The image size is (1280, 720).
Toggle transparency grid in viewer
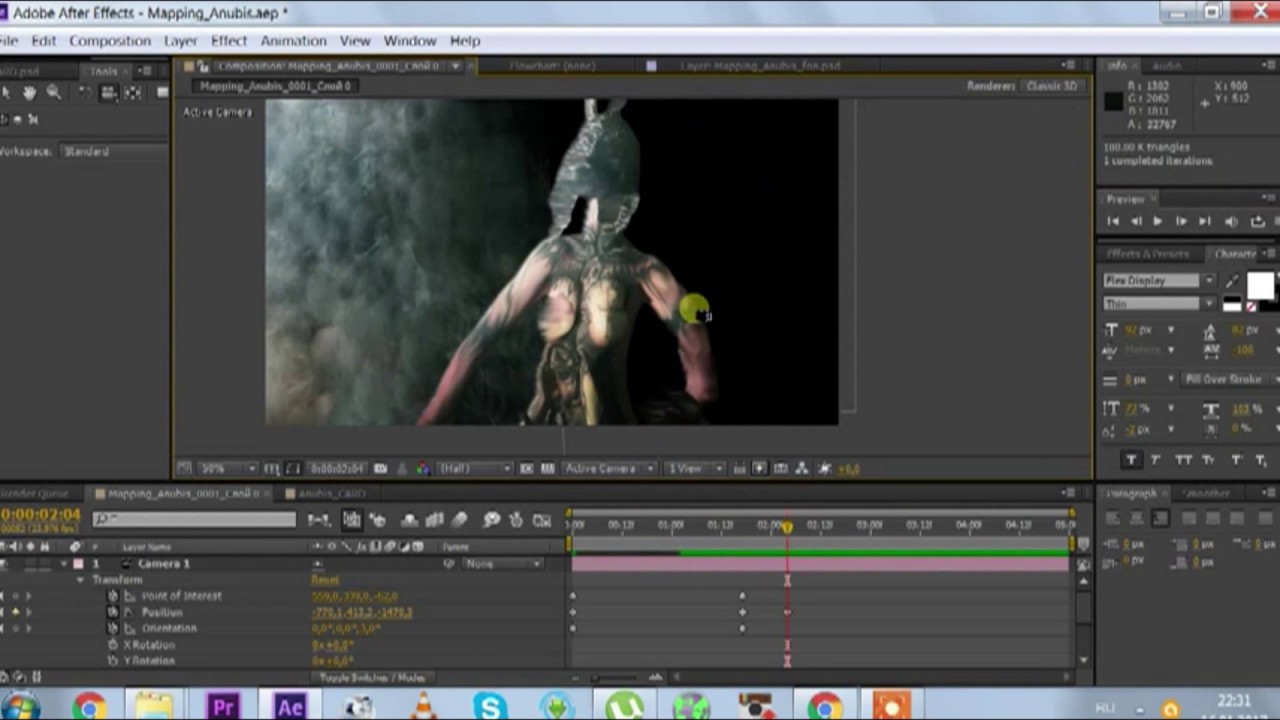pos(547,468)
